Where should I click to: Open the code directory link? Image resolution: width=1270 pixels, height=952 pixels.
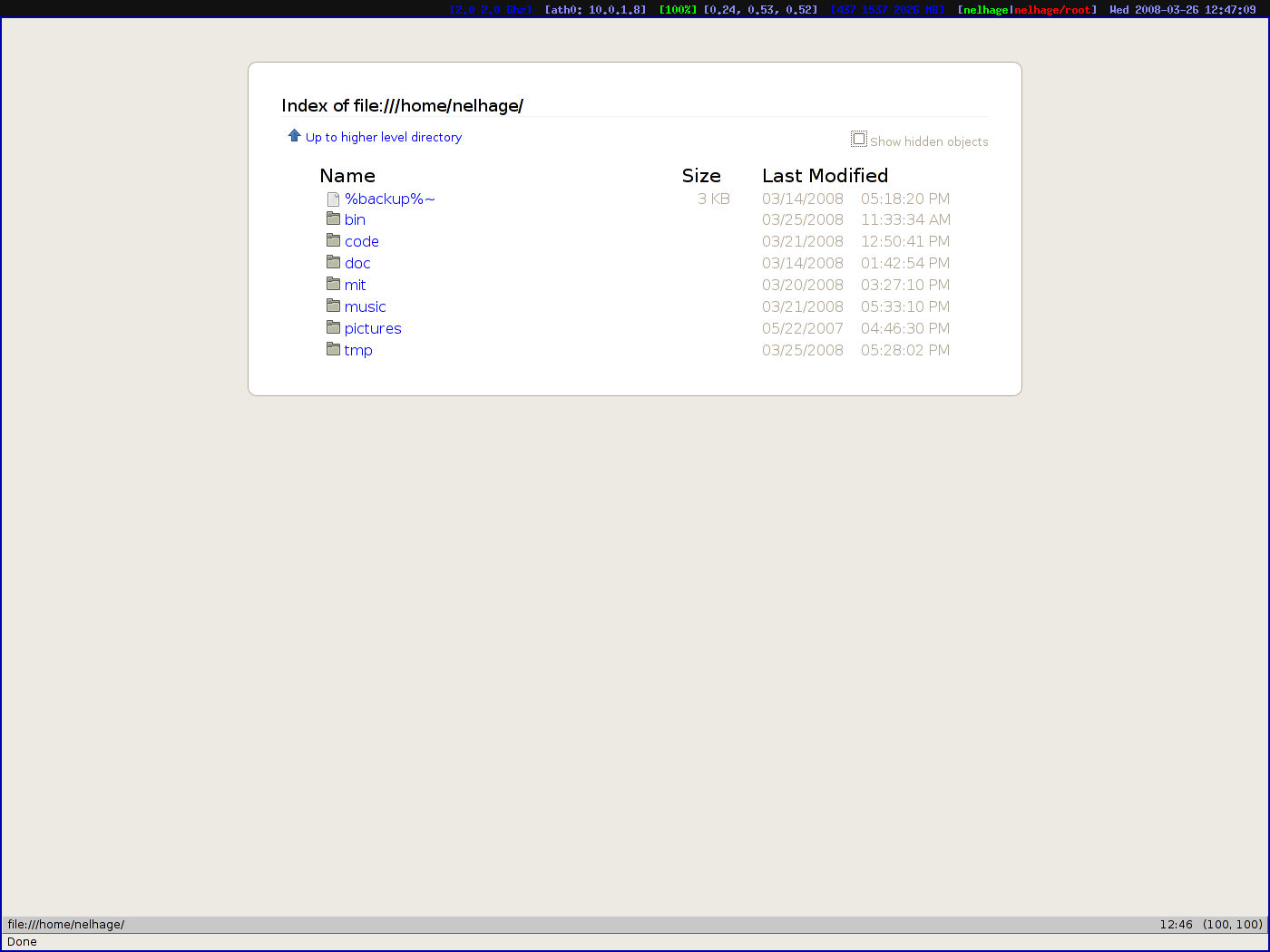click(361, 242)
